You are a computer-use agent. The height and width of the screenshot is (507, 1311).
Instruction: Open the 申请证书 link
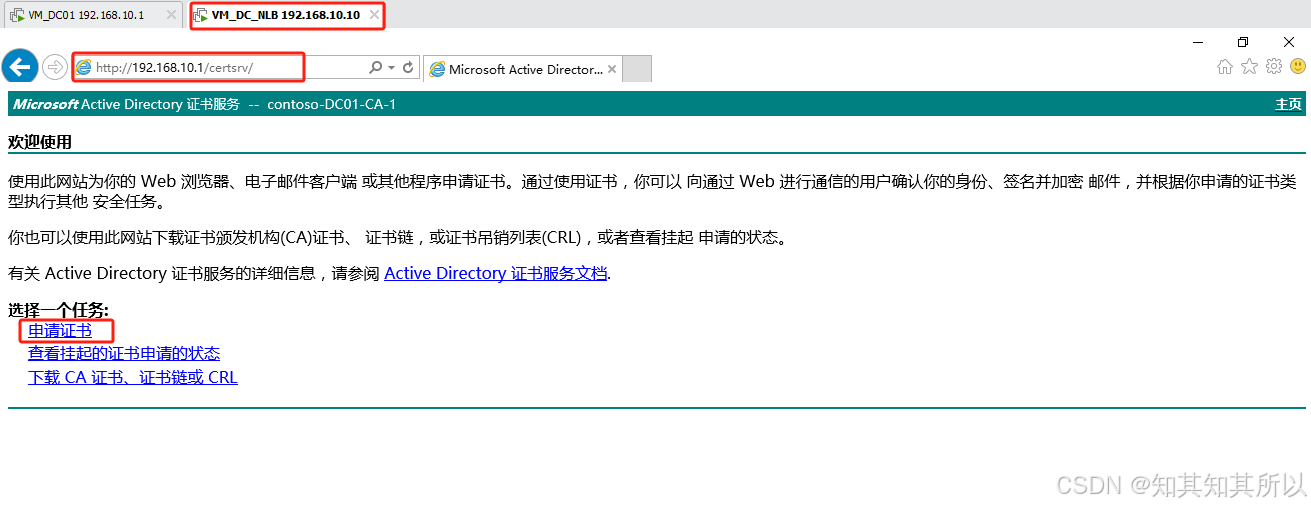tap(60, 330)
